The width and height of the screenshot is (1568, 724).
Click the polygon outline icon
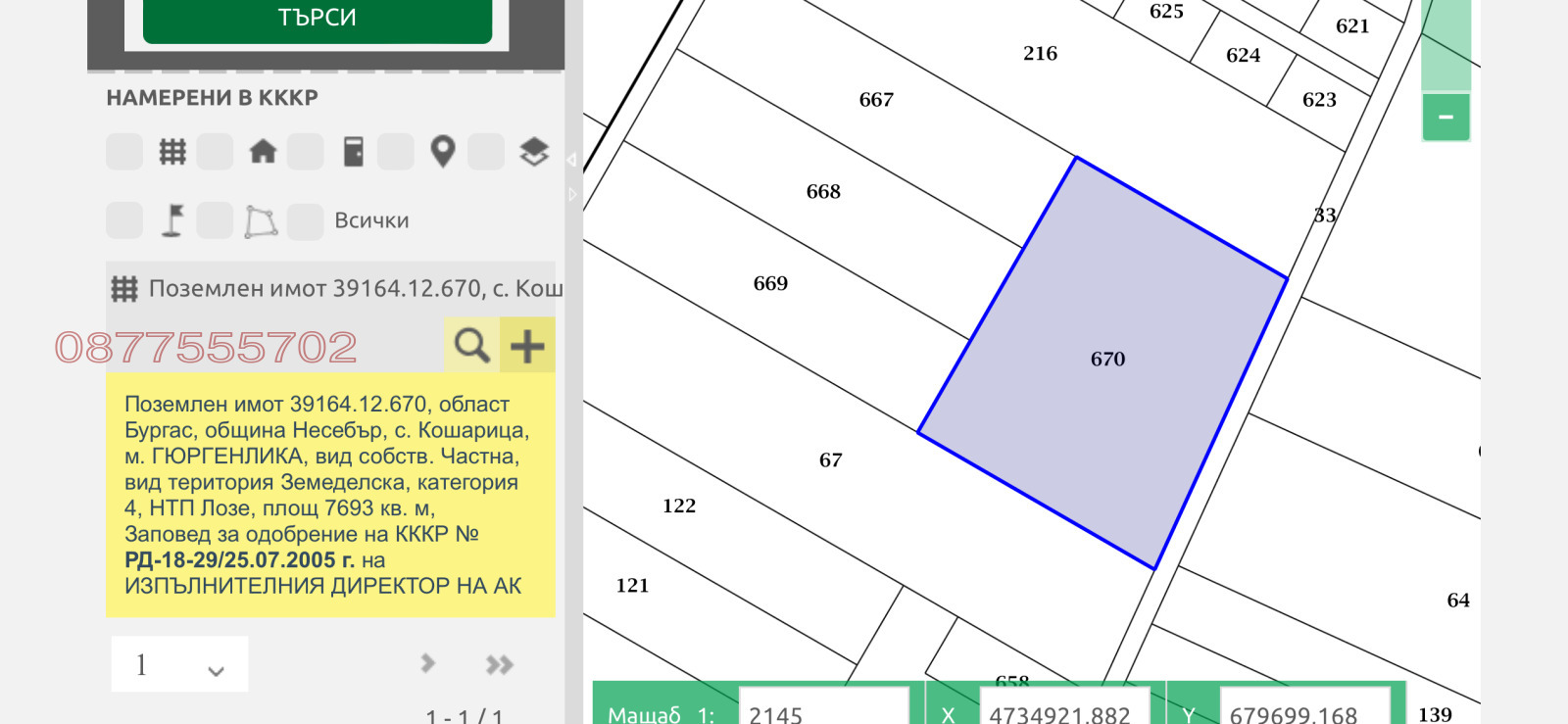[x=261, y=221]
